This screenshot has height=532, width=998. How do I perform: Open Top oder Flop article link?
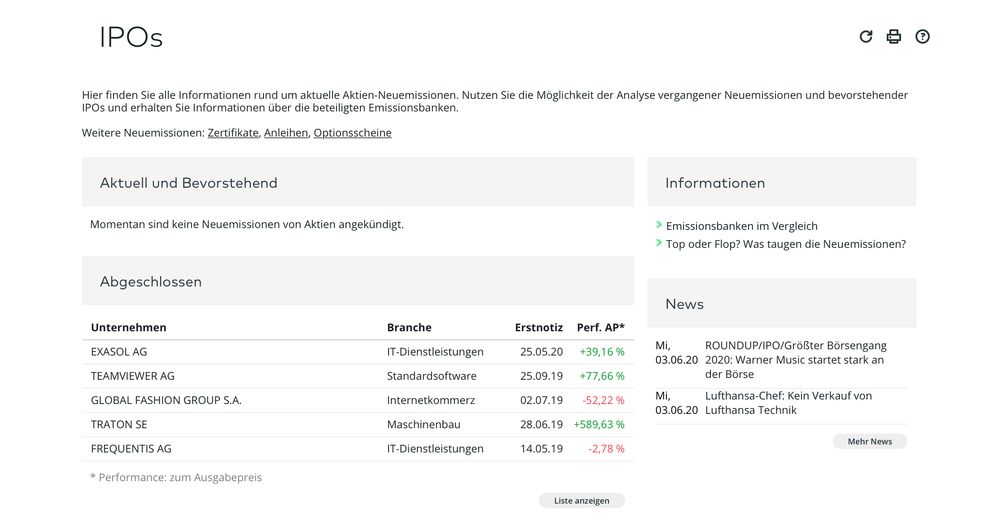click(x=785, y=244)
